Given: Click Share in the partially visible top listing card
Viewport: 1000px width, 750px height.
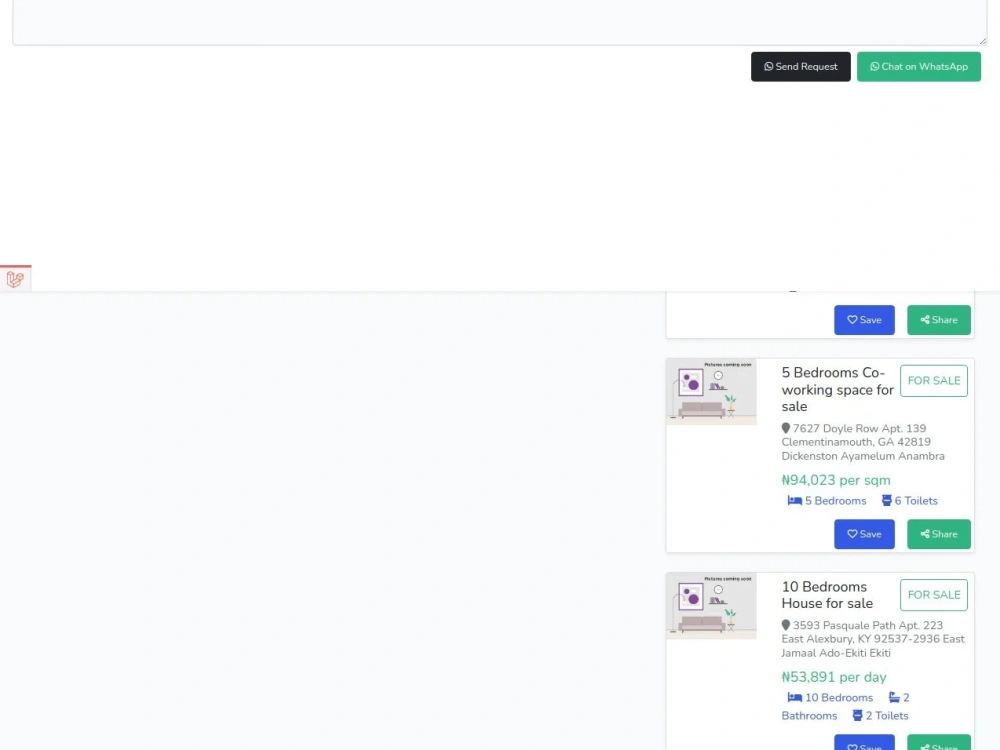Looking at the screenshot, I should point(939,320).
